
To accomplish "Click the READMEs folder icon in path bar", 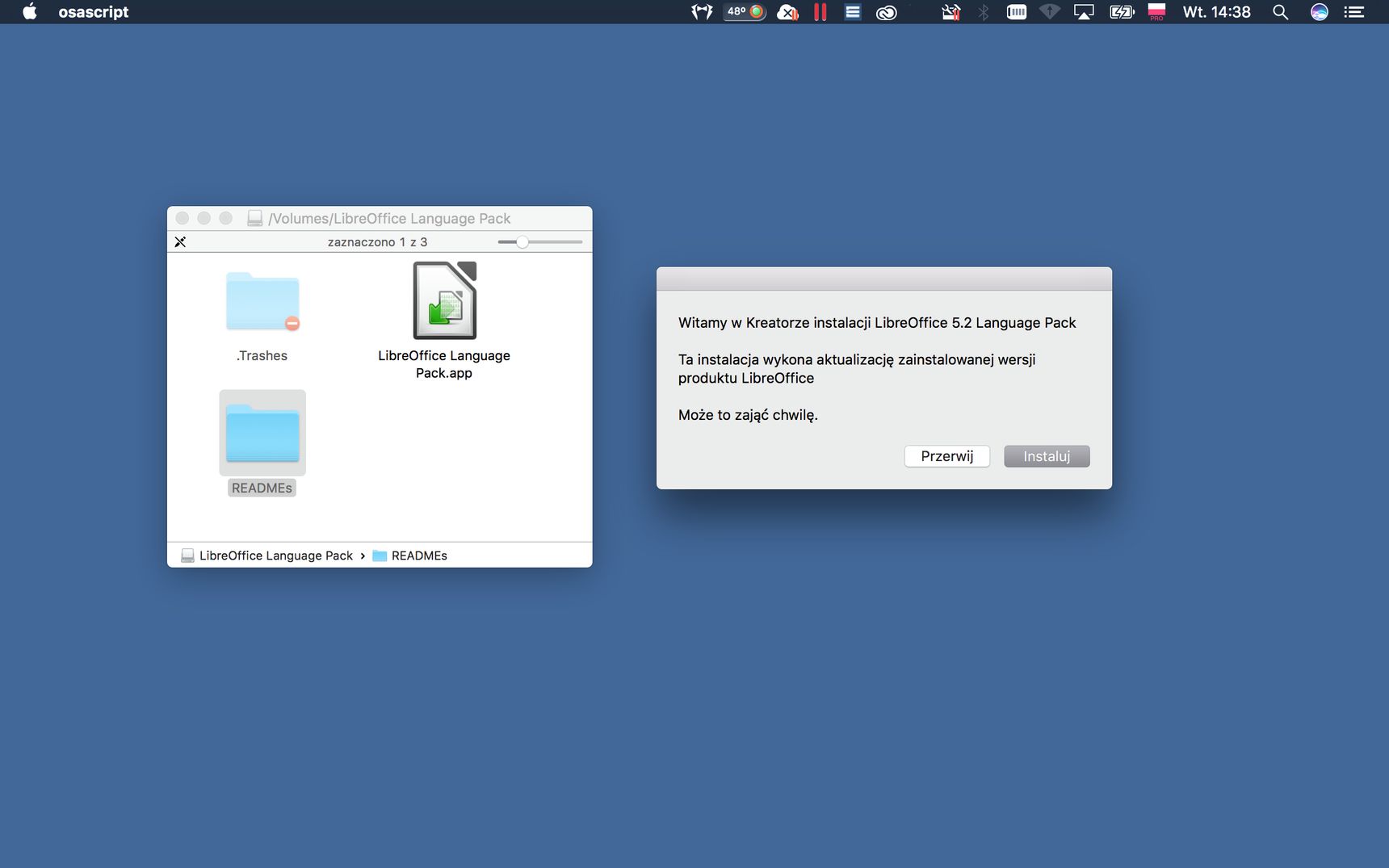I will pyautogui.click(x=380, y=556).
